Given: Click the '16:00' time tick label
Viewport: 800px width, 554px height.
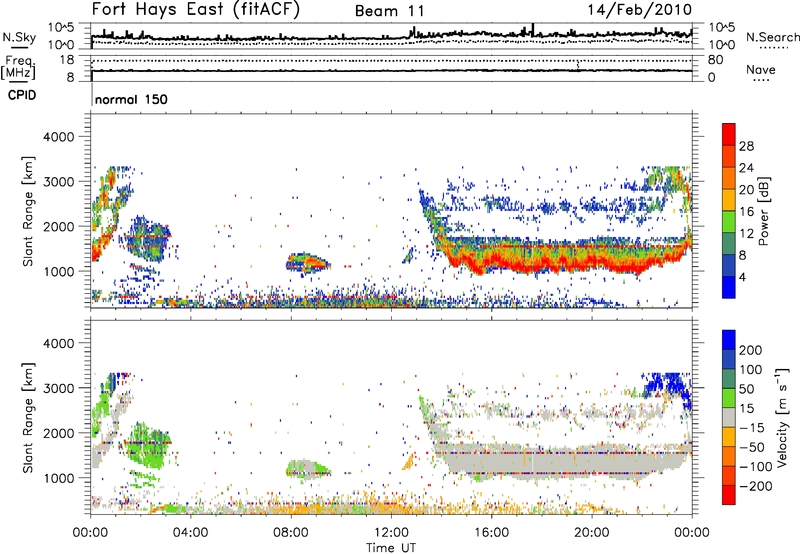Looking at the screenshot, I should (x=491, y=533).
